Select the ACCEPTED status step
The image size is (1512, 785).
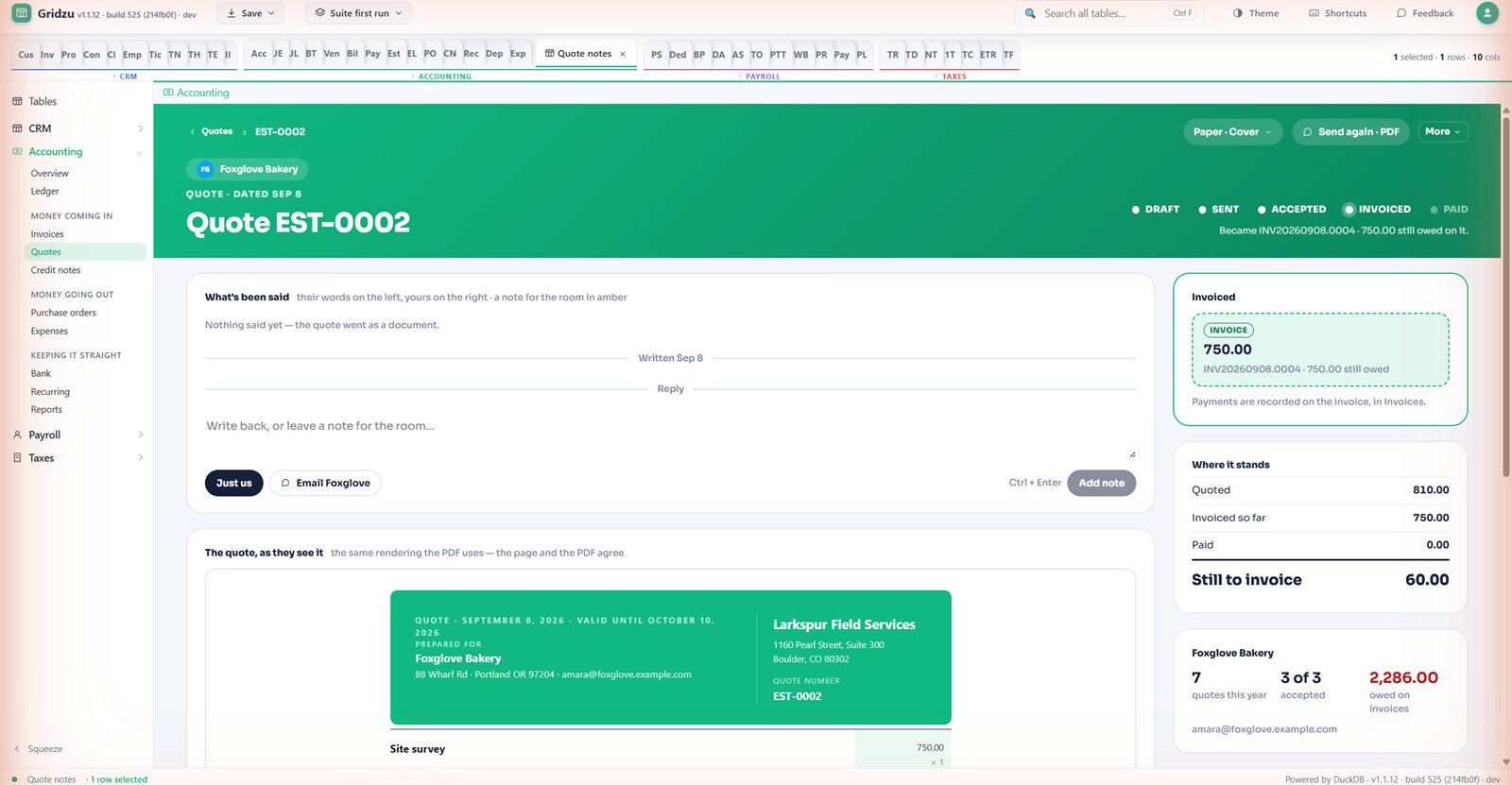tap(1292, 210)
